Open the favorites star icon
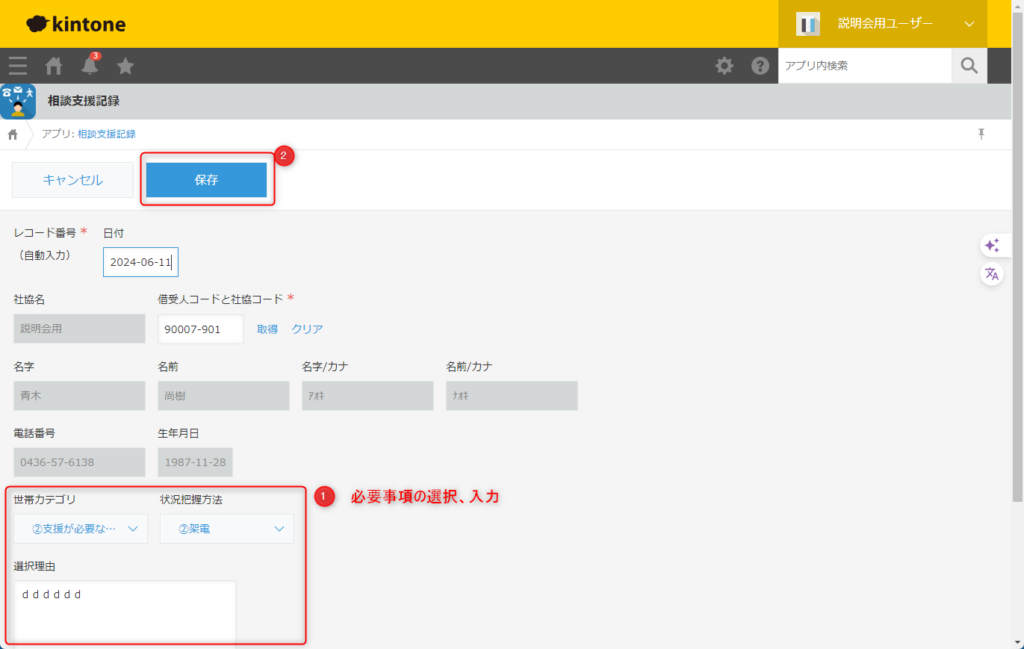The height and width of the screenshot is (649, 1024). pos(126,66)
